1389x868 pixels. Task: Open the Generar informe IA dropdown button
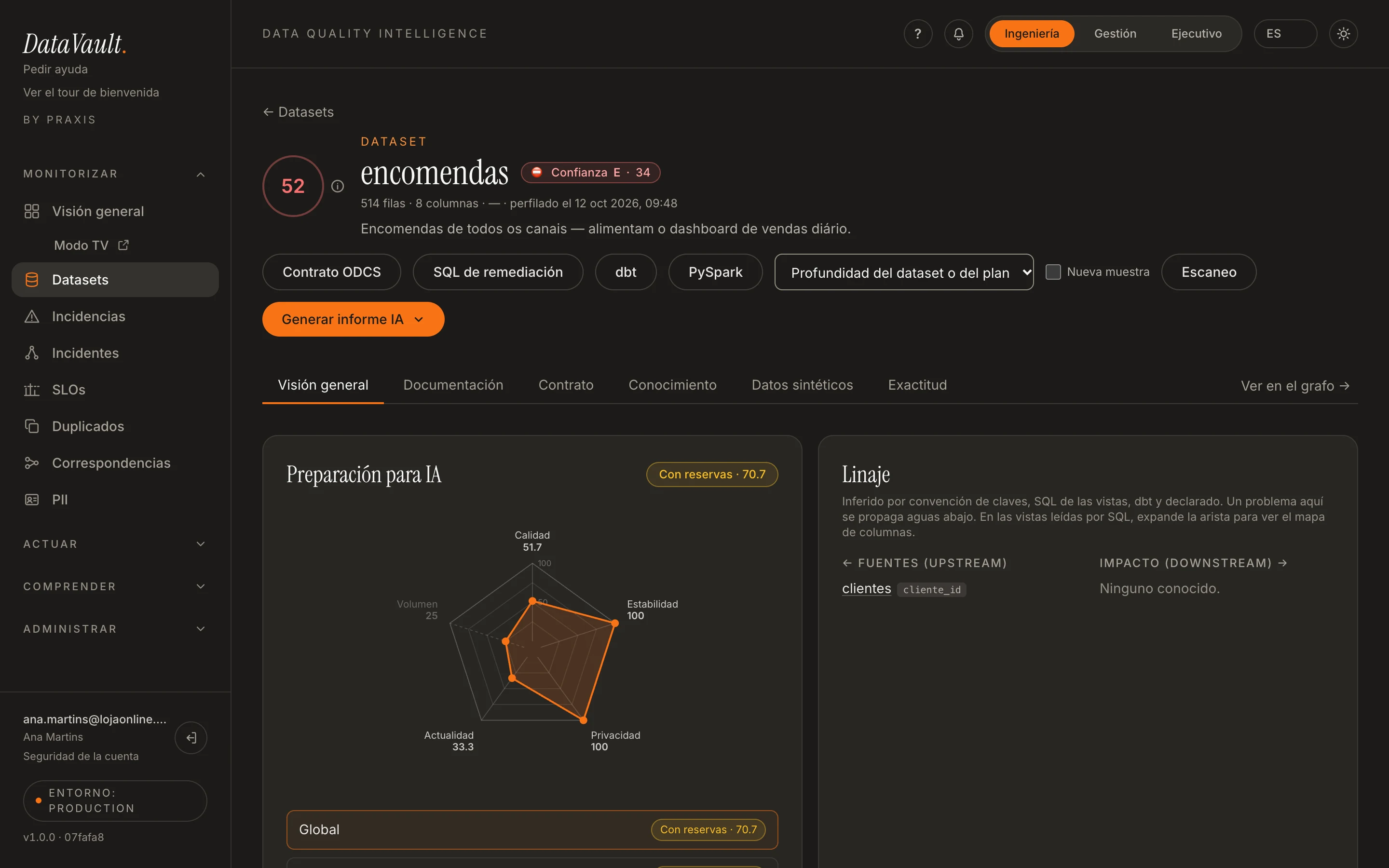[x=353, y=319]
